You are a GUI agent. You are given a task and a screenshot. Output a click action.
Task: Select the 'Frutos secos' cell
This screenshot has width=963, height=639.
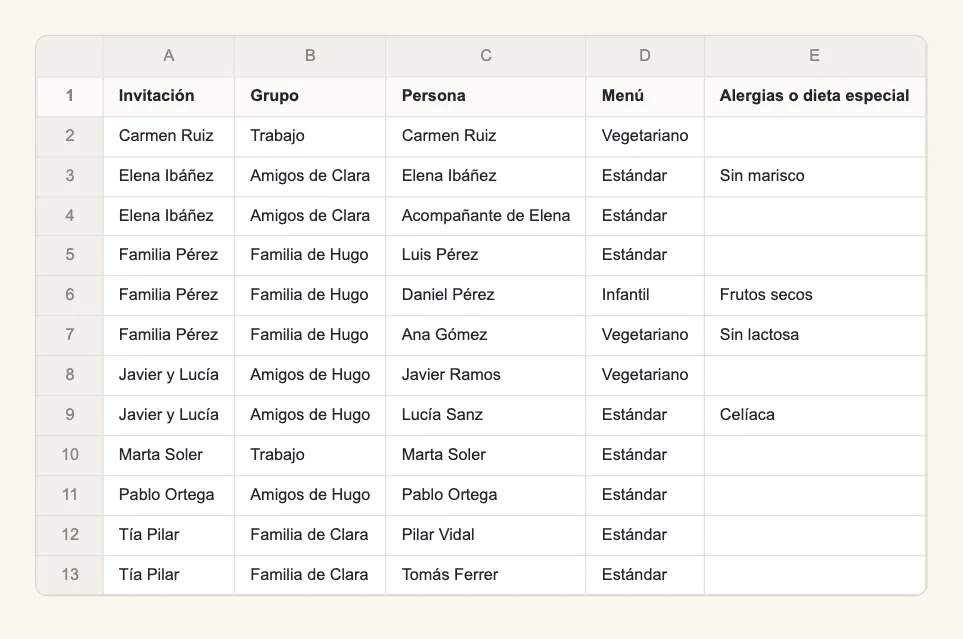click(x=814, y=295)
